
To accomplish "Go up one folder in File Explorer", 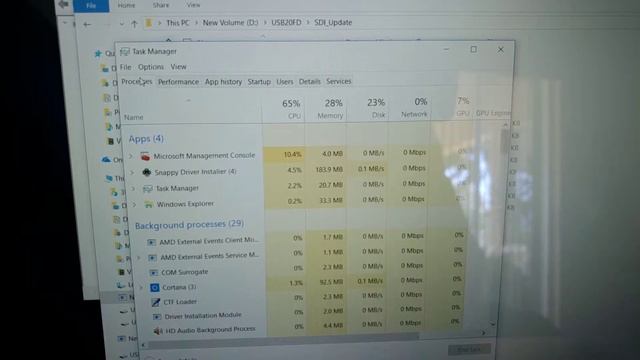I will click(134, 24).
